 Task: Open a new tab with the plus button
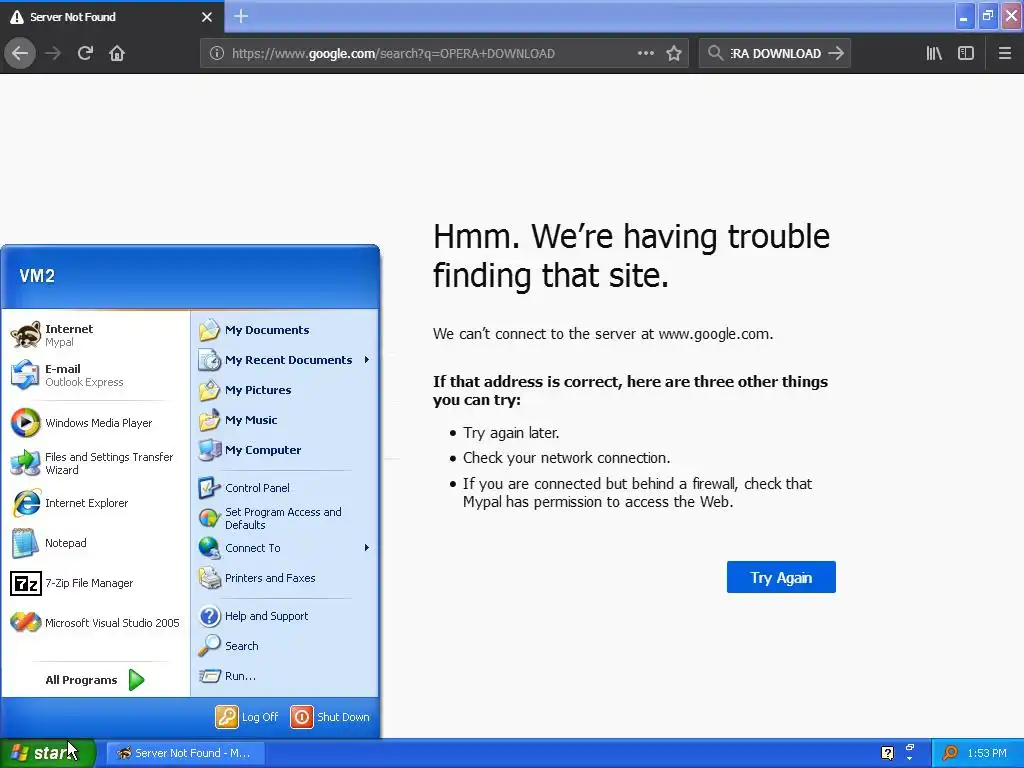[x=241, y=16]
